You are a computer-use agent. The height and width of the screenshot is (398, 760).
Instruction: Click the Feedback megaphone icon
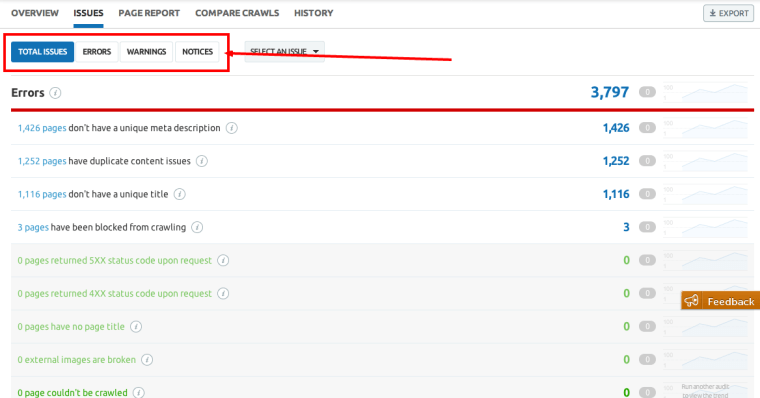[x=692, y=301]
